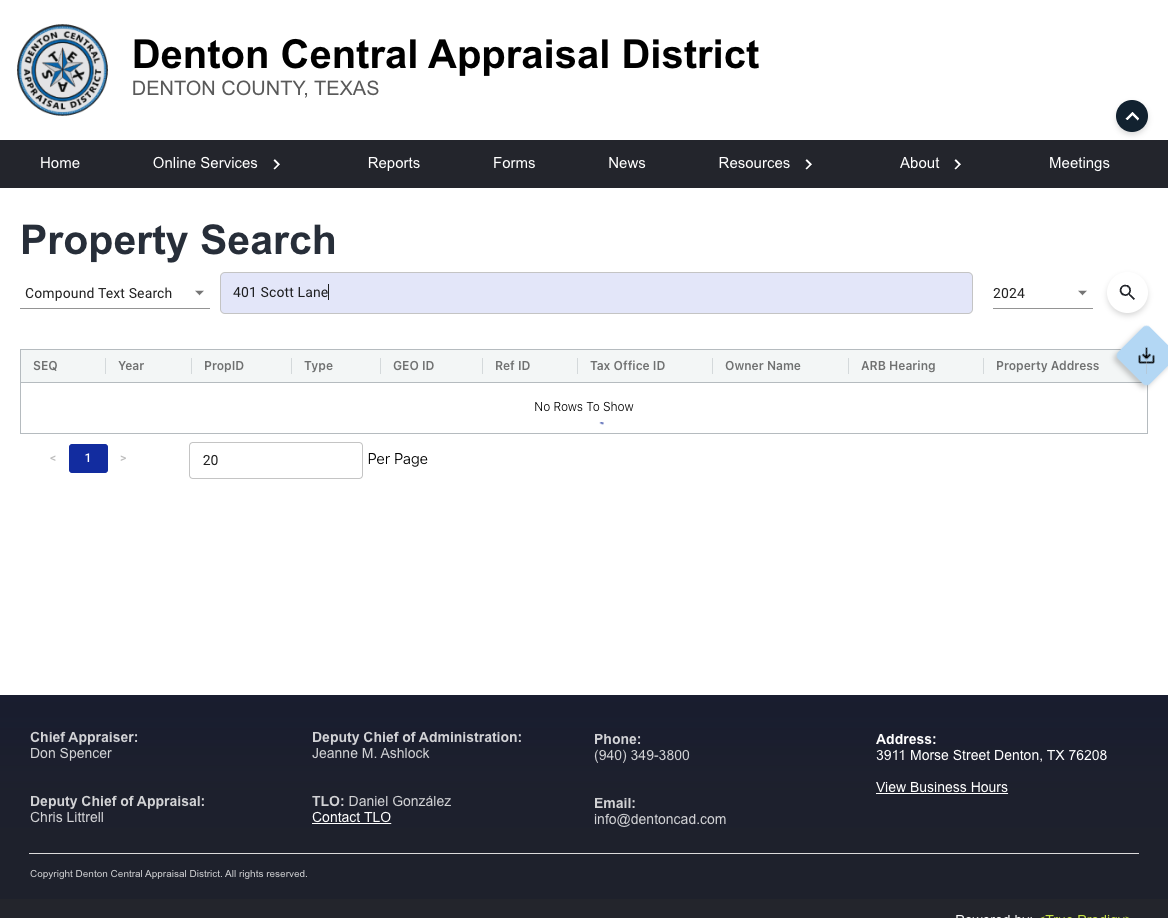This screenshot has width=1168, height=918.
Task: Sort by the GEO ID column header
Action: click(x=413, y=366)
